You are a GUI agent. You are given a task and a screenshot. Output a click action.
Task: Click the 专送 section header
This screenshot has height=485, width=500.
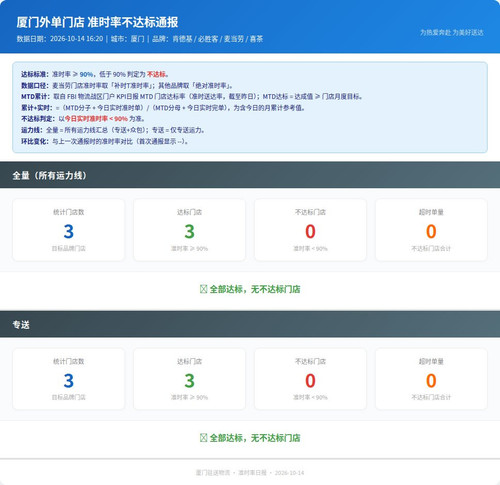coord(250,324)
